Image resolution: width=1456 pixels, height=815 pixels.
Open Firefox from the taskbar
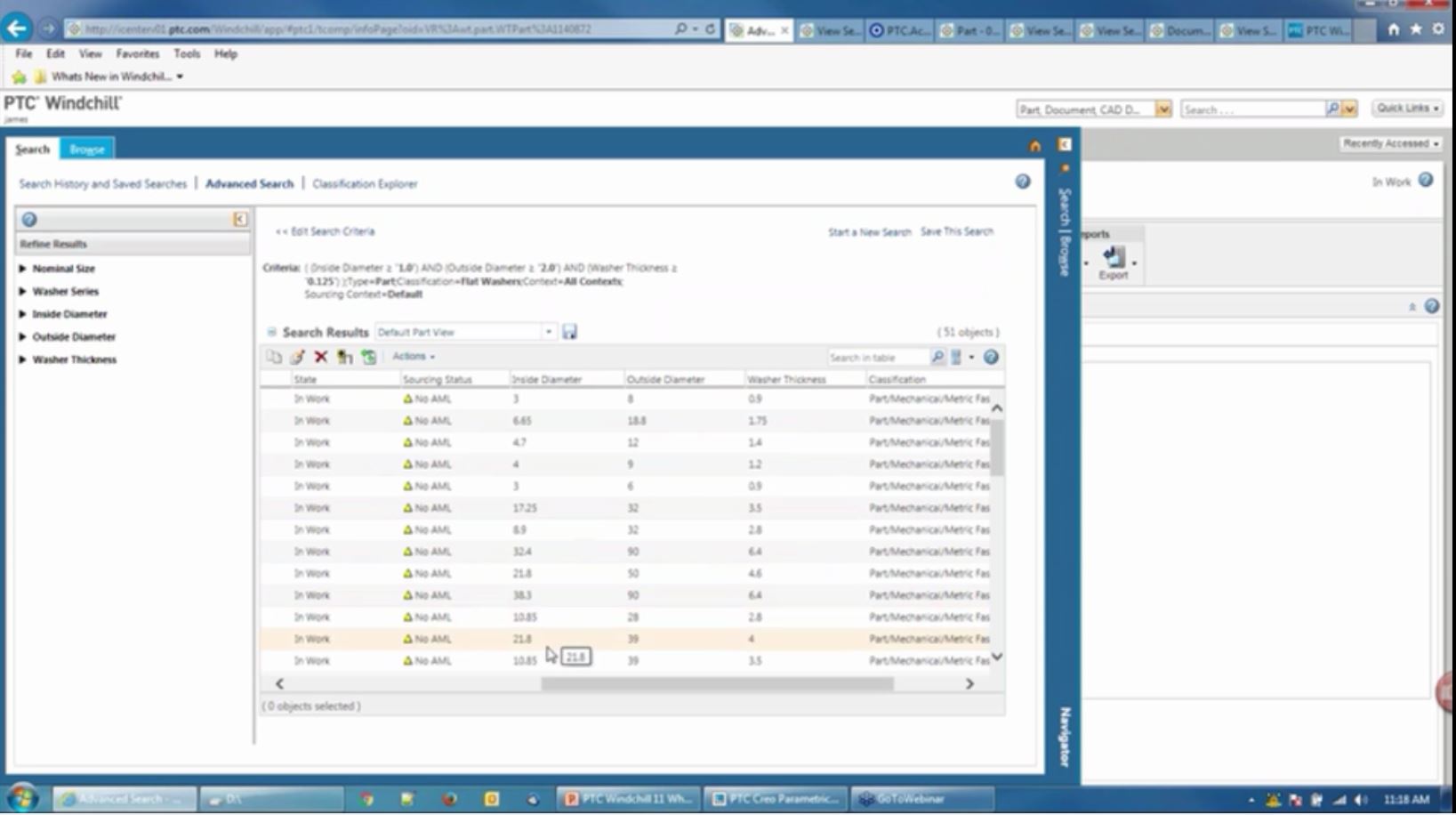point(449,799)
